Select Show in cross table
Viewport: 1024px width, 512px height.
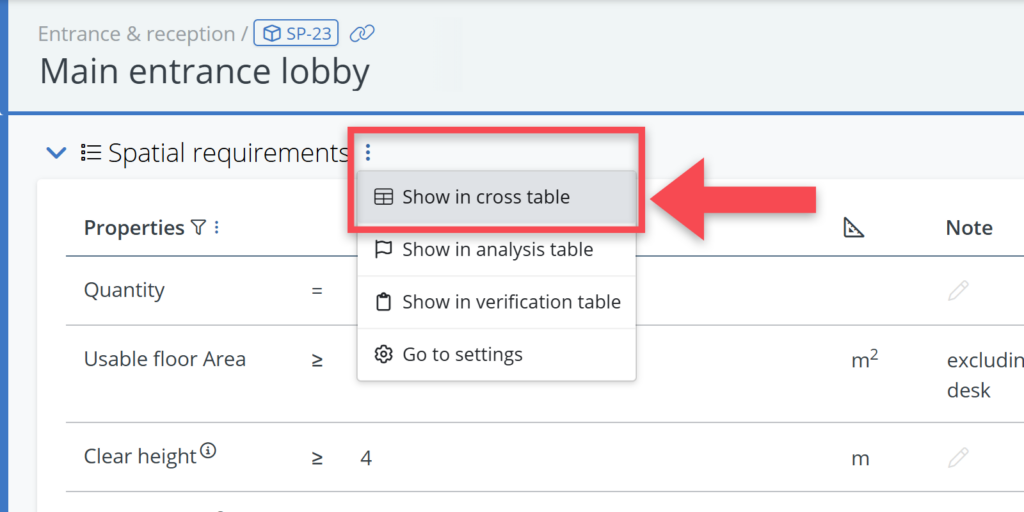tap(486, 197)
